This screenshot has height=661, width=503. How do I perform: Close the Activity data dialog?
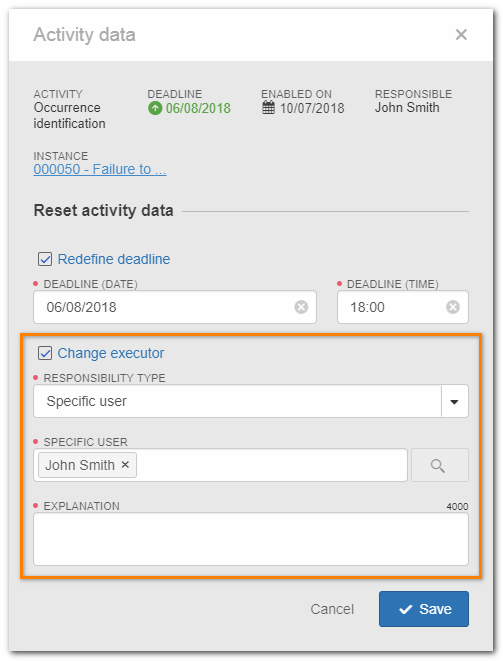point(461,35)
